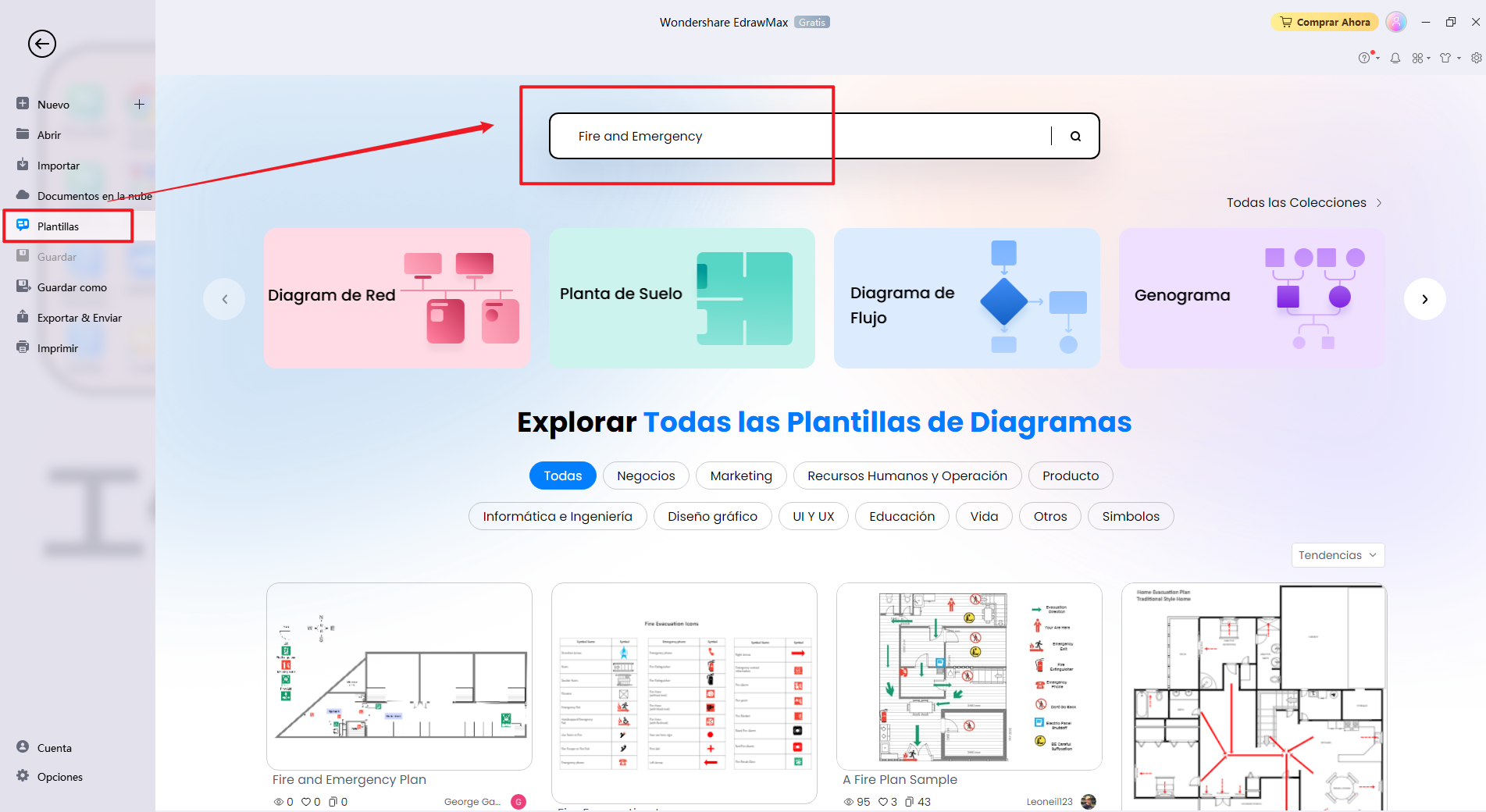Click the back arrow at top left
Viewport: 1486px width, 812px height.
[42, 44]
